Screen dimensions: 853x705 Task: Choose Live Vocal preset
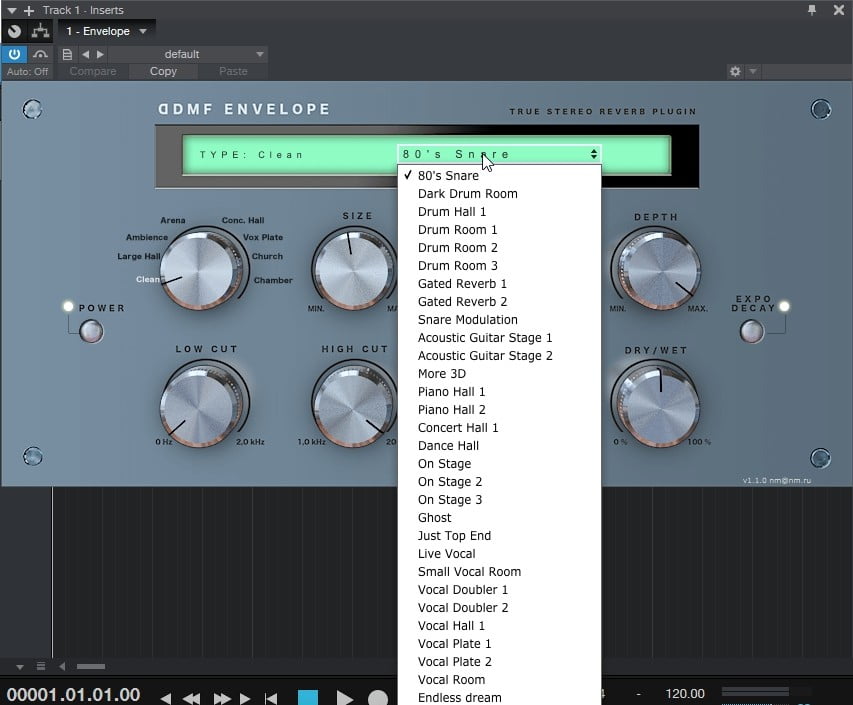click(x=499, y=553)
